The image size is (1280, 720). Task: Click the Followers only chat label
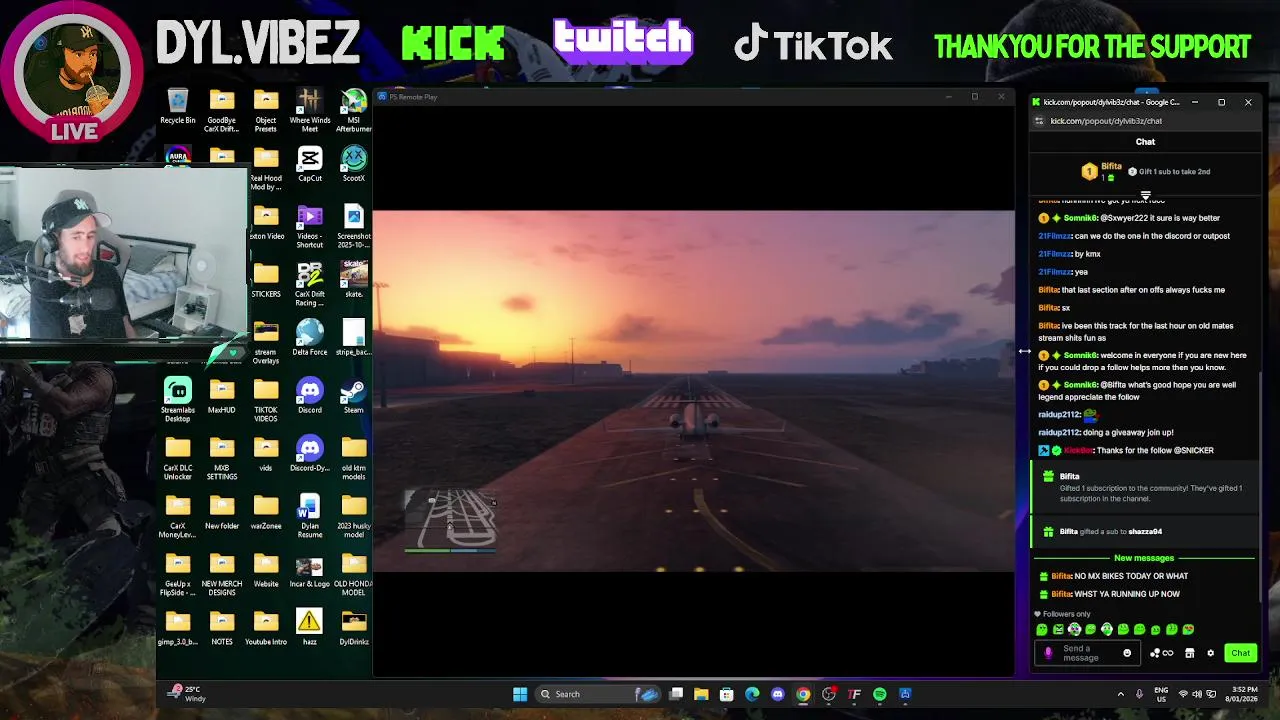1067,614
